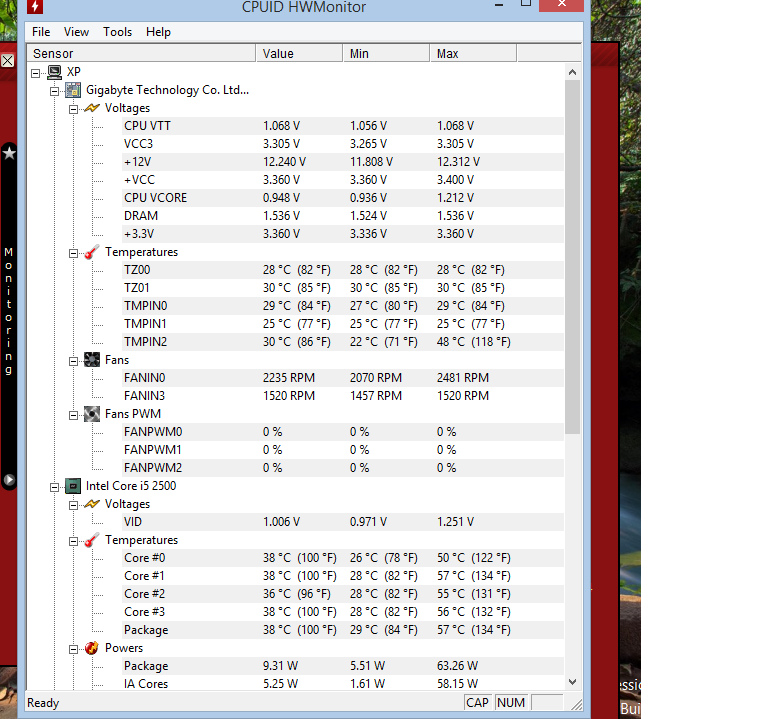Click the 63.26 W max value
Screen dimensions: 768x719
tap(457, 666)
